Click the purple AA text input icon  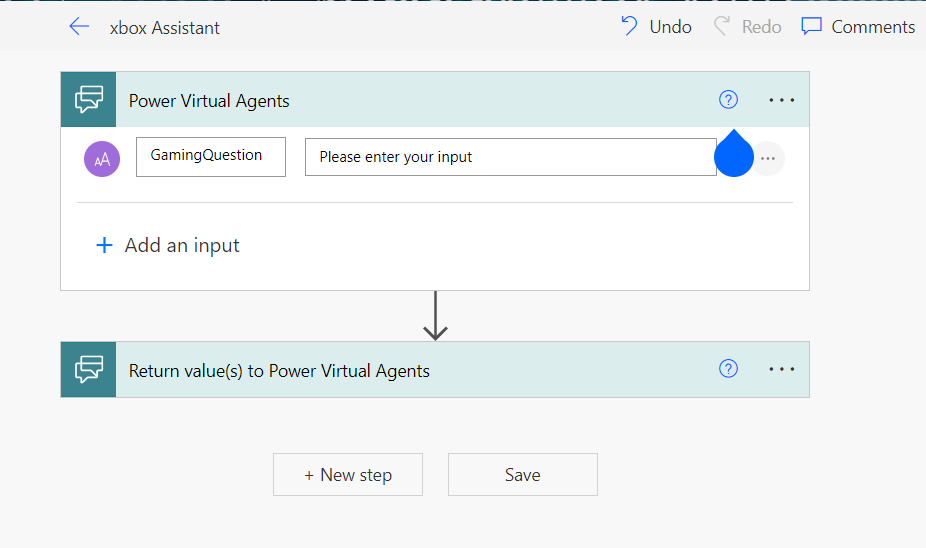coord(102,158)
